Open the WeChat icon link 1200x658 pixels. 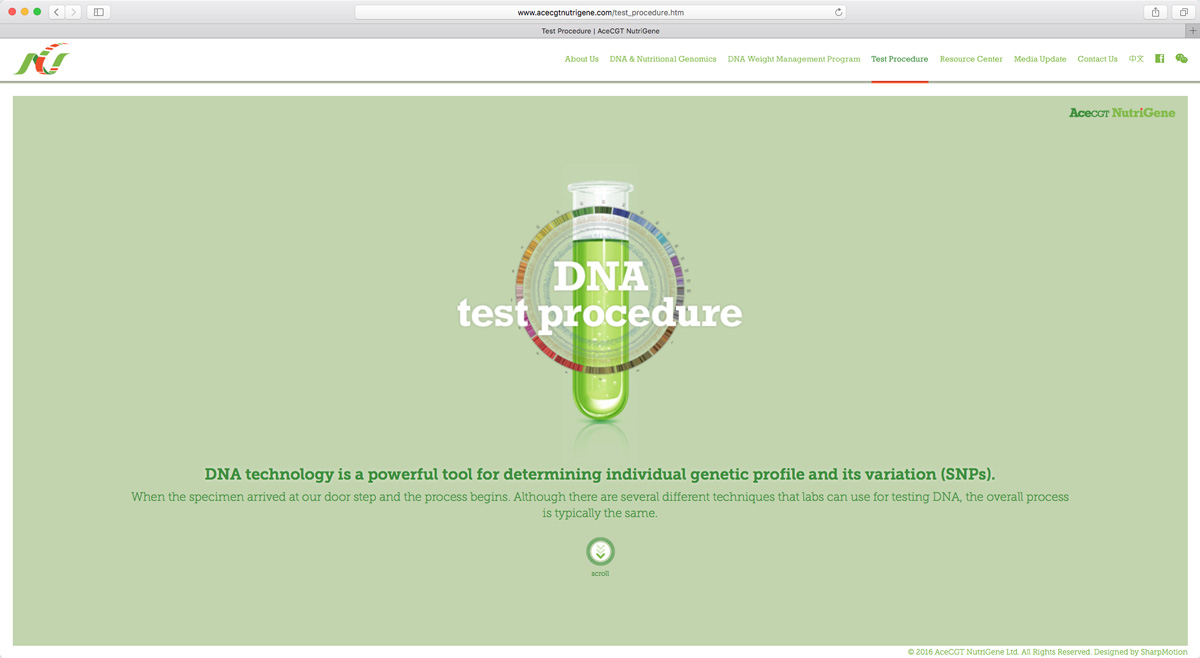[1181, 59]
